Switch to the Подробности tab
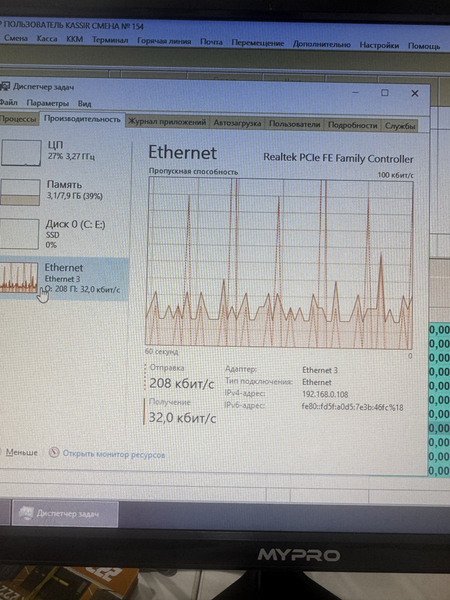This screenshot has height=600, width=450. pyautogui.click(x=352, y=125)
